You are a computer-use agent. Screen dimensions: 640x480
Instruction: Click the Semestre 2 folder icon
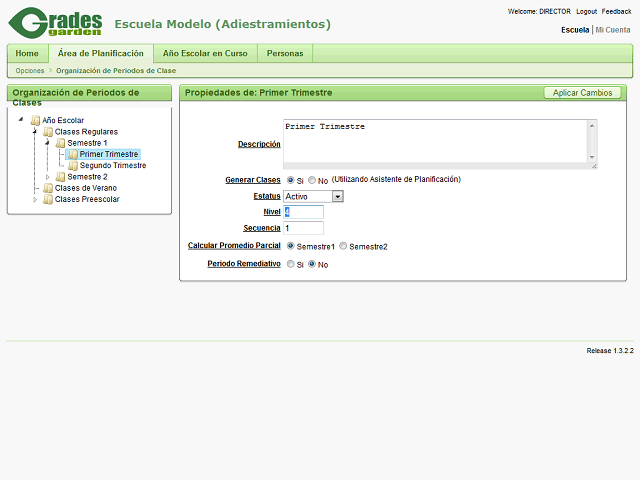(x=61, y=177)
